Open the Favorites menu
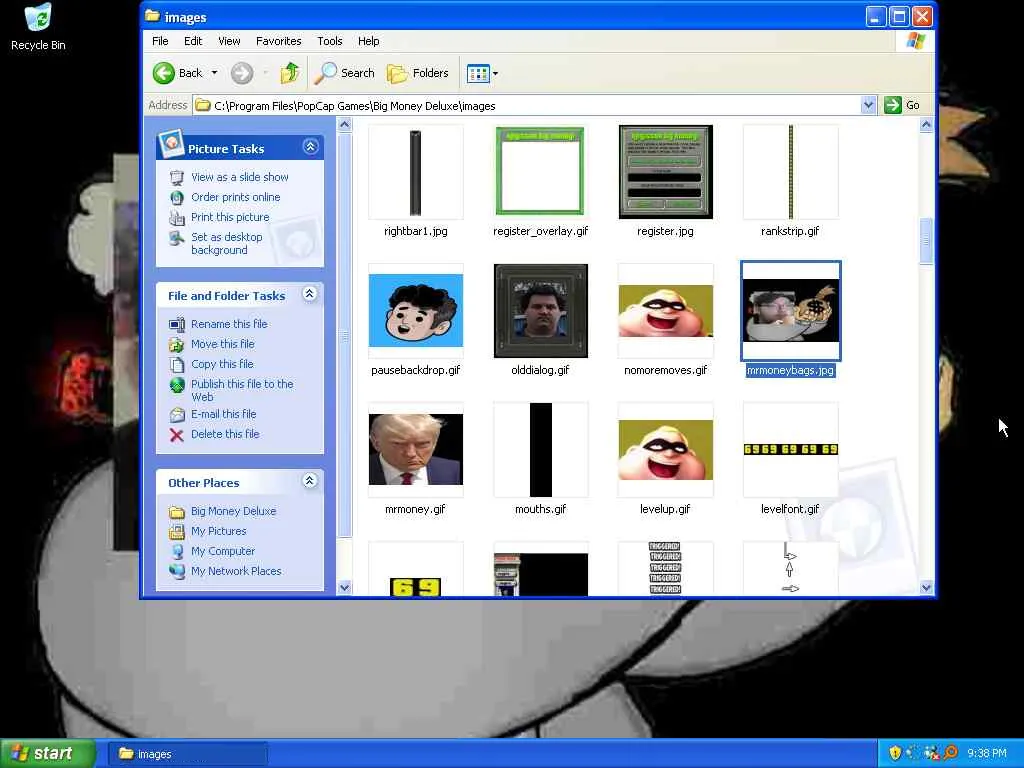This screenshot has width=1024, height=768. tap(278, 41)
